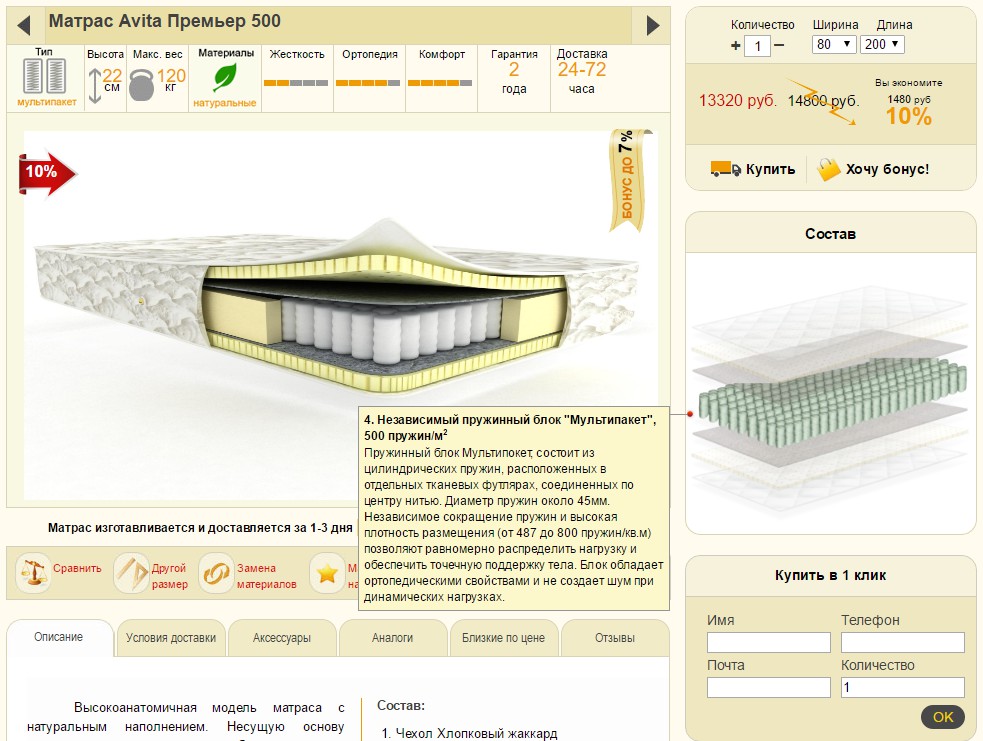Open the Описание tab
983x741 pixels.
point(59,637)
